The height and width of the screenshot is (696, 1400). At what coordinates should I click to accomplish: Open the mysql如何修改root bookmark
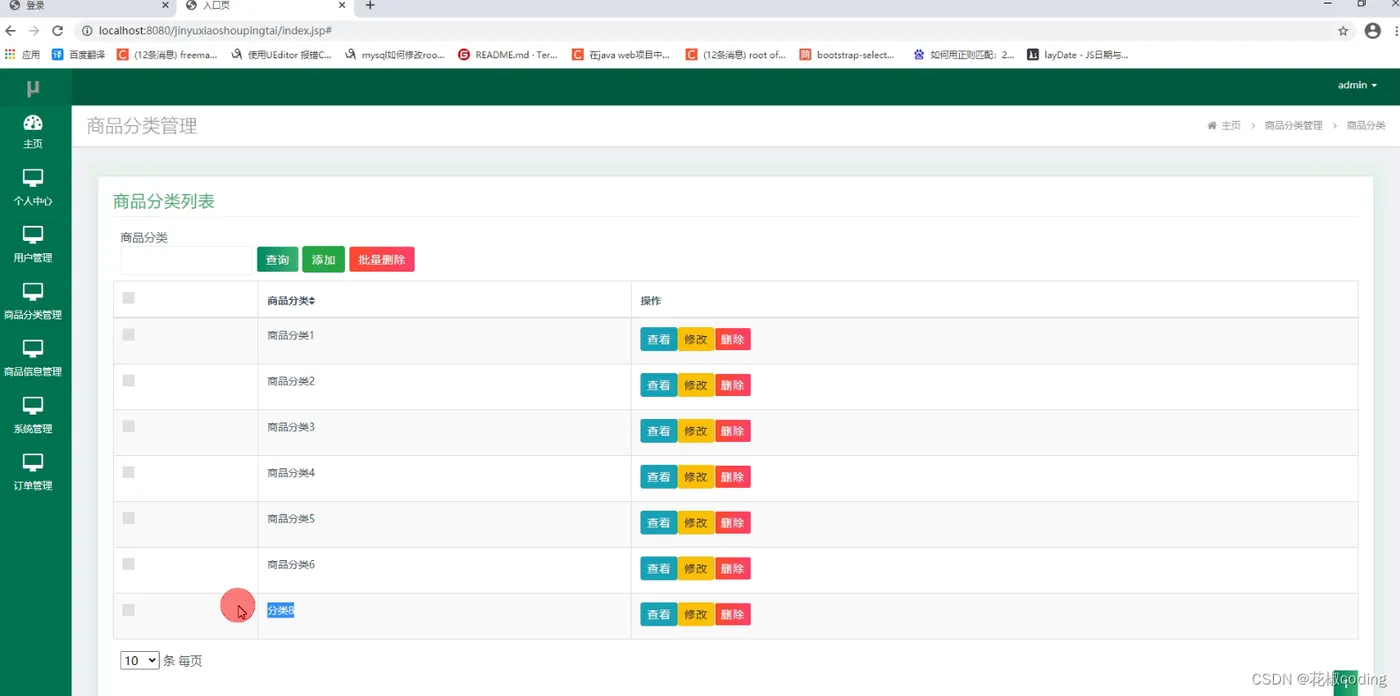(394, 55)
